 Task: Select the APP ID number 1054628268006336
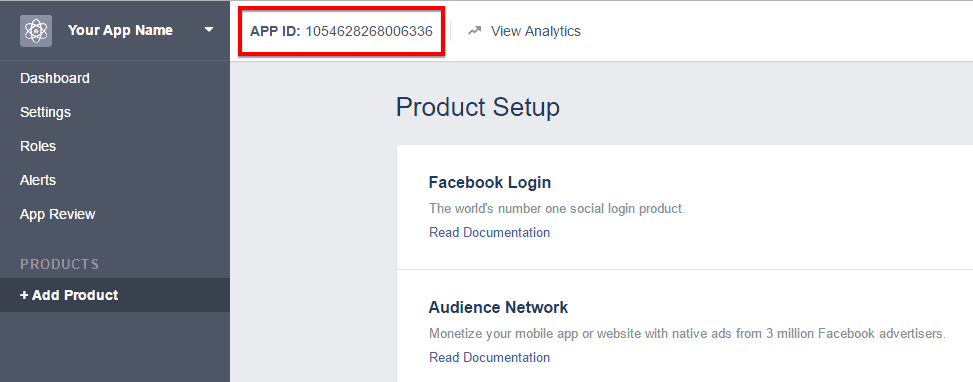coord(369,31)
